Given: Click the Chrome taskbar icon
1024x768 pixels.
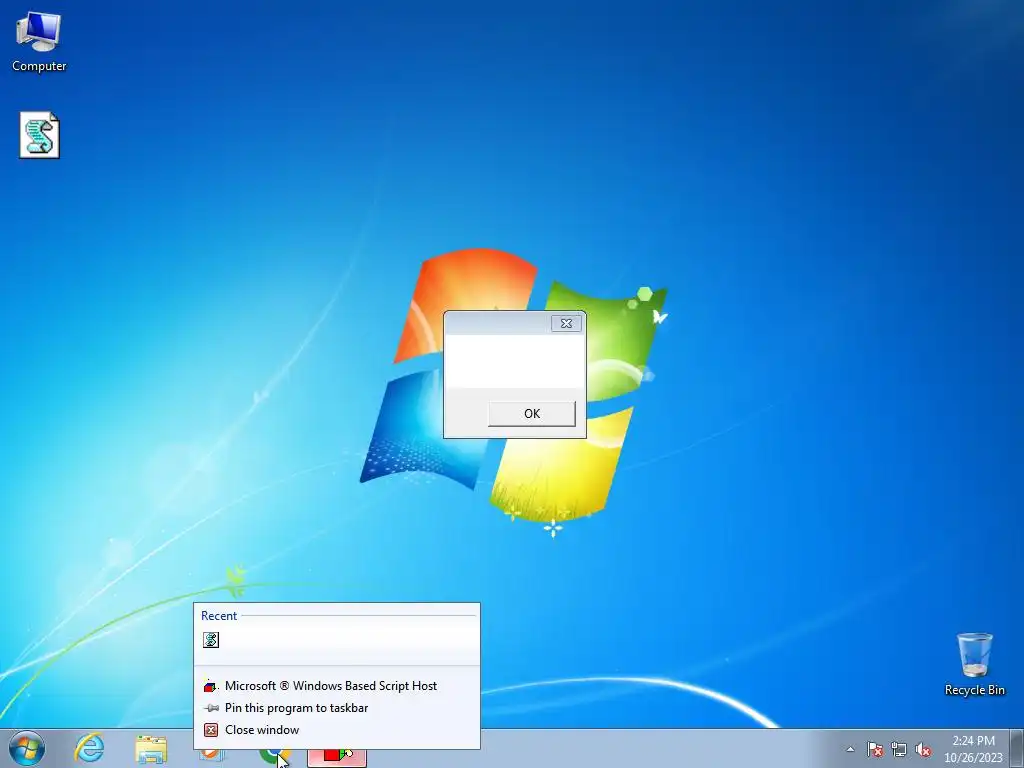Looking at the screenshot, I should [274, 756].
